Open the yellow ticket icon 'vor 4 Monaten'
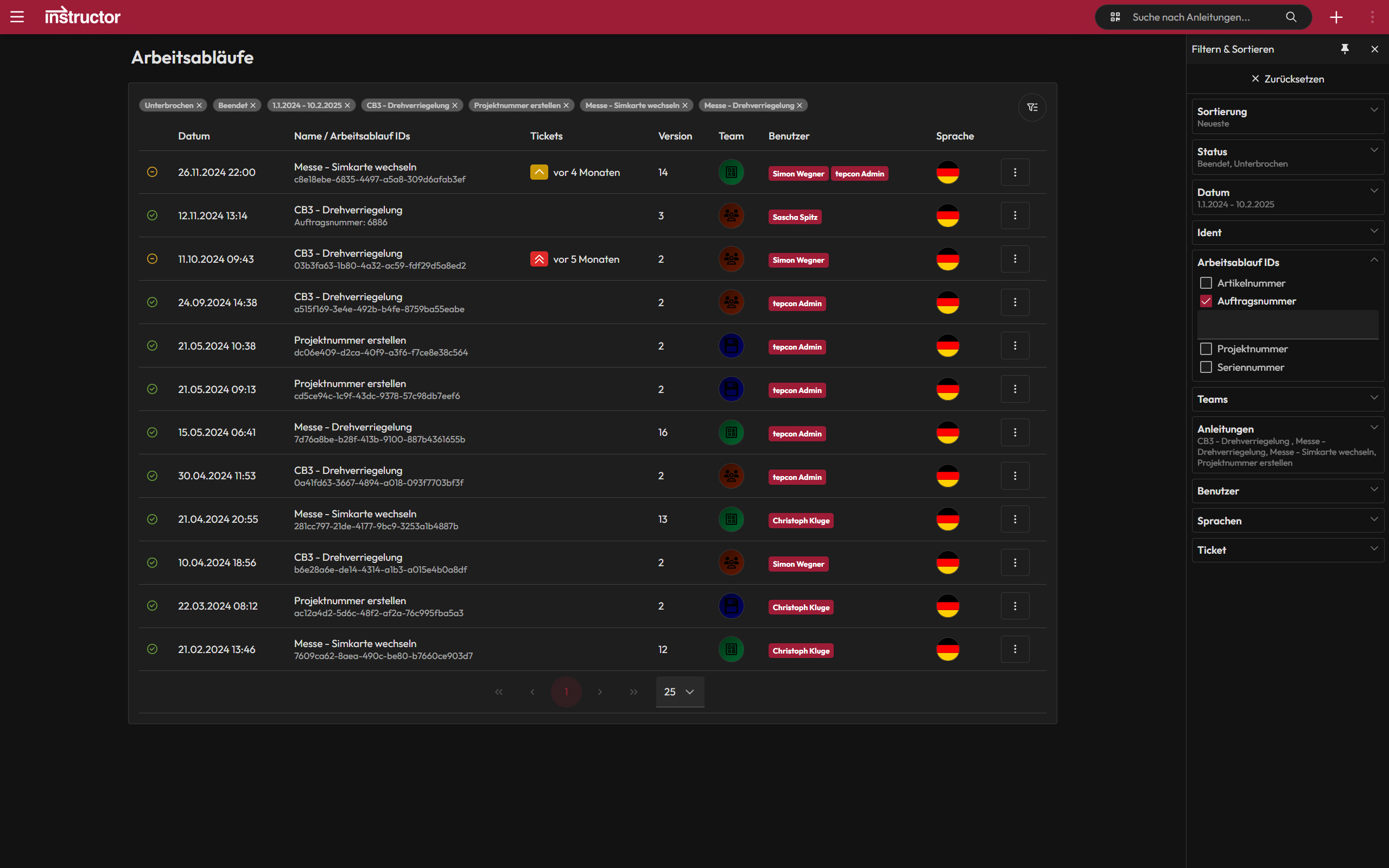Screen dimensions: 1389x868 [539, 172]
